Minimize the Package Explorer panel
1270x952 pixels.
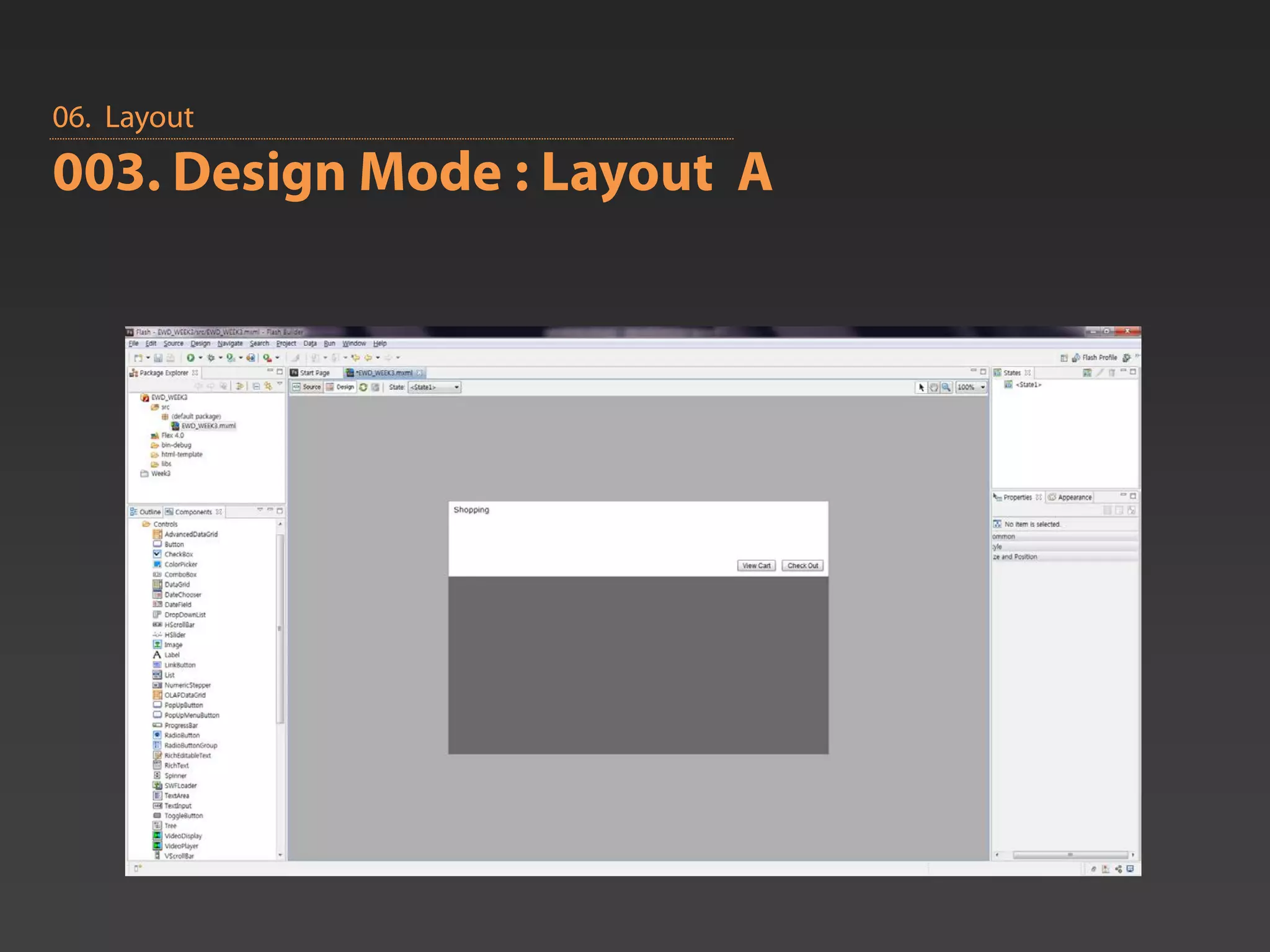[270, 371]
